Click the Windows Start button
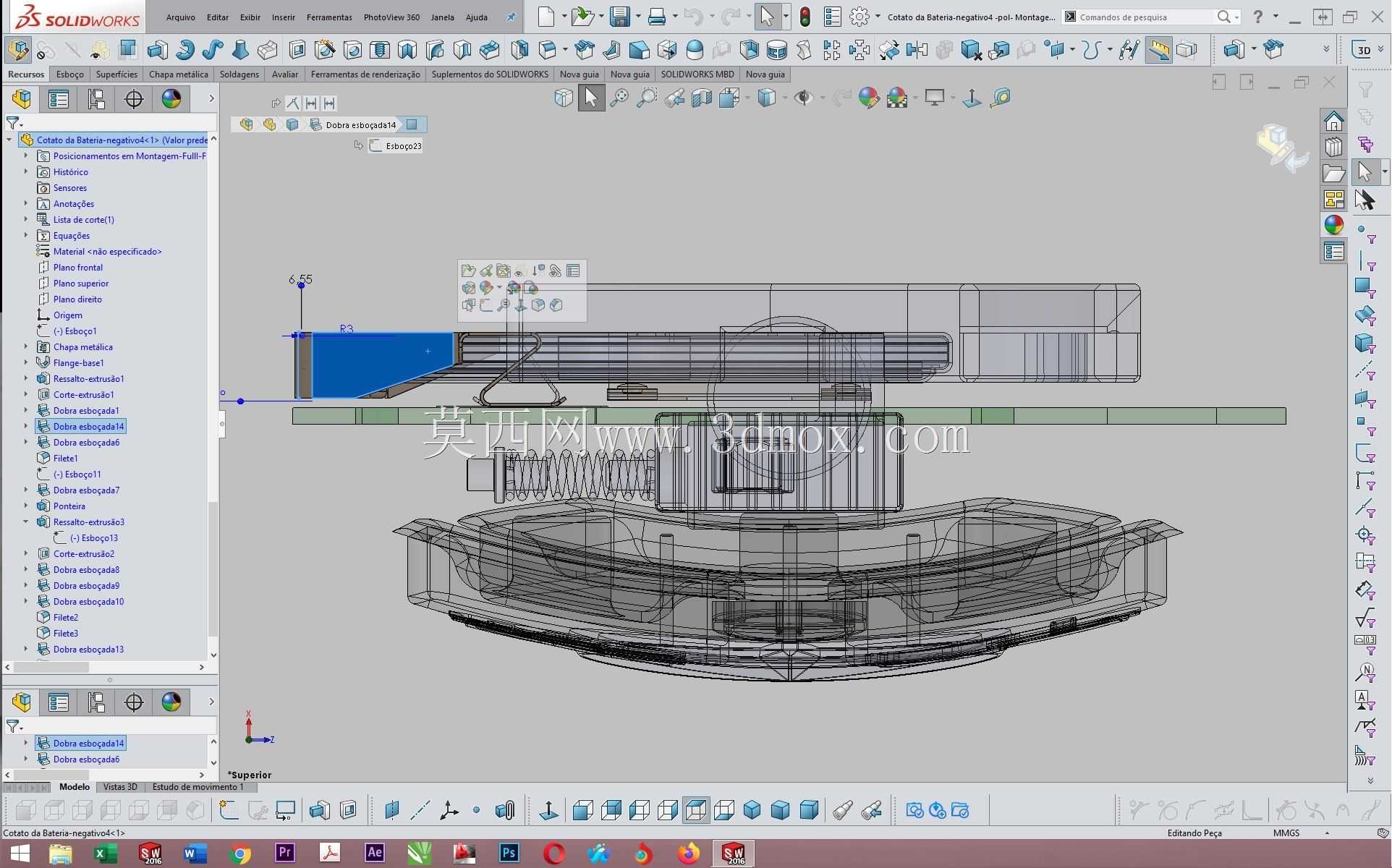1392x868 pixels. coord(19,854)
